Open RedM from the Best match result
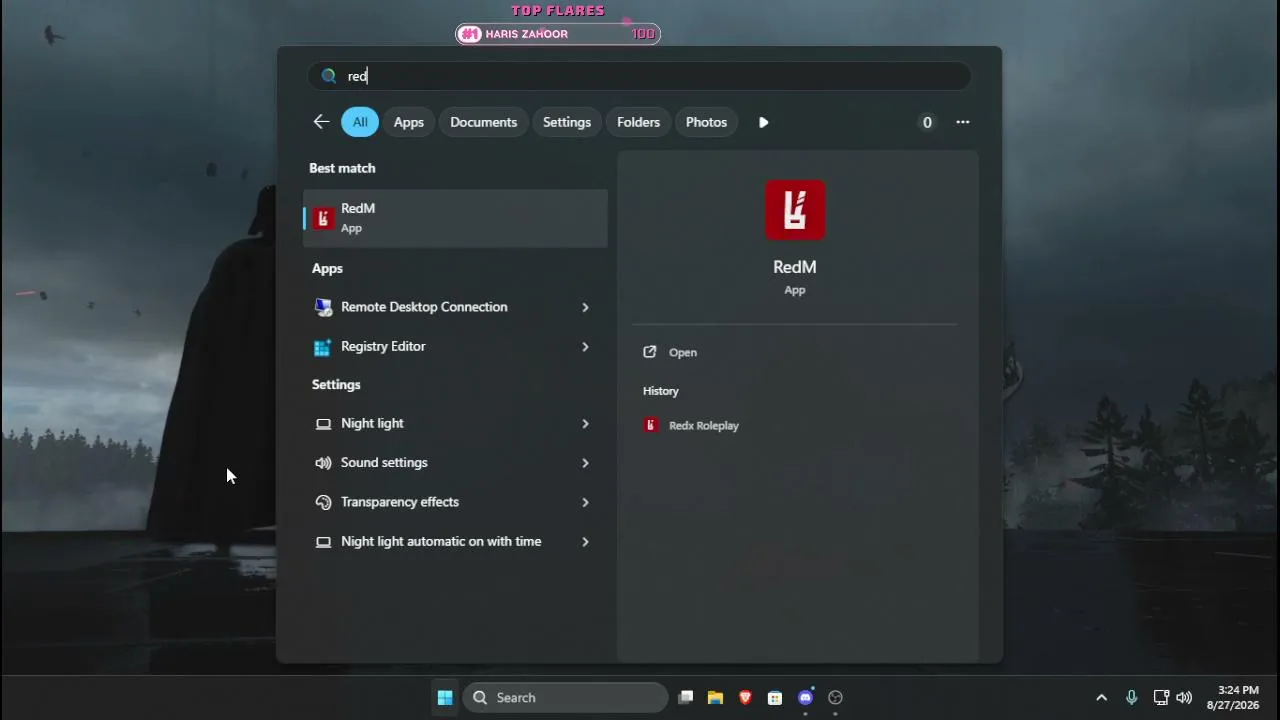Viewport: 1280px width, 720px height. tap(455, 218)
